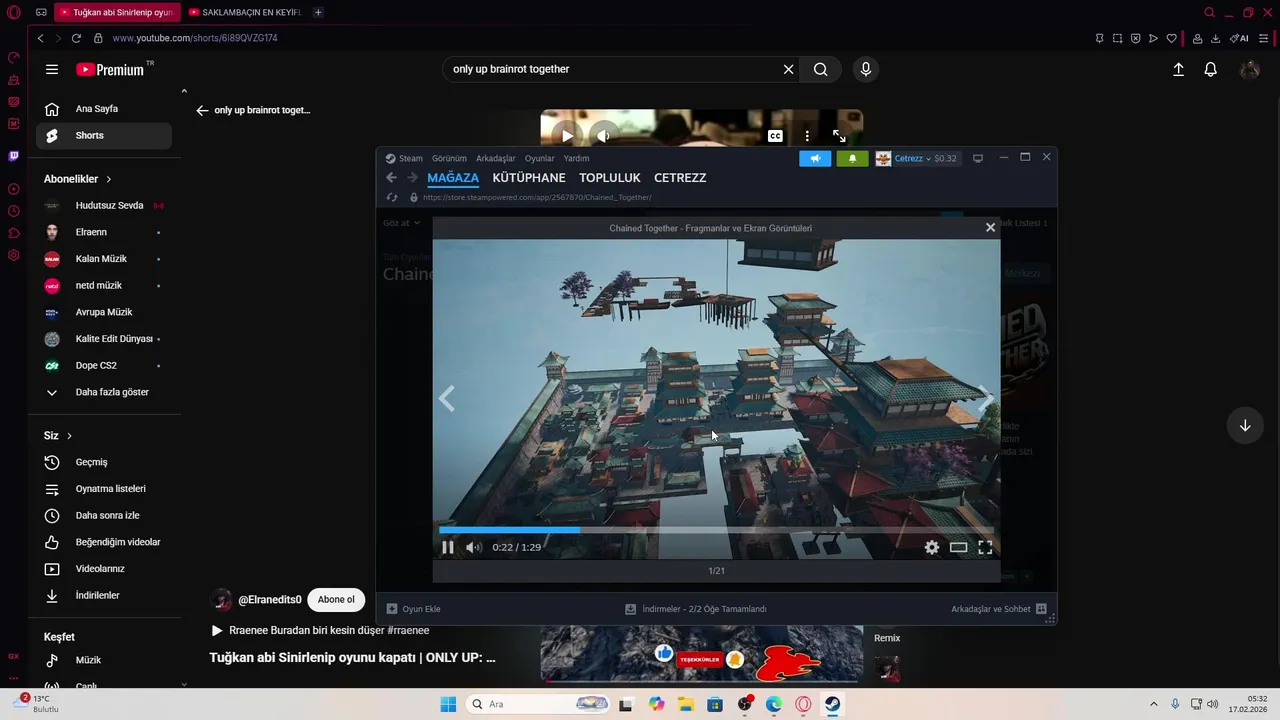Open Steam from Windows taskbar
The width and height of the screenshot is (1280, 720).
click(x=832, y=704)
